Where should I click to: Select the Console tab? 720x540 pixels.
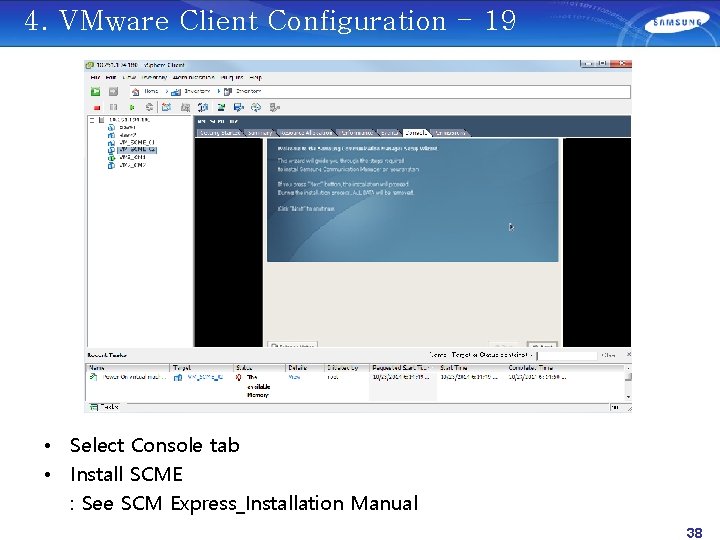click(416, 133)
